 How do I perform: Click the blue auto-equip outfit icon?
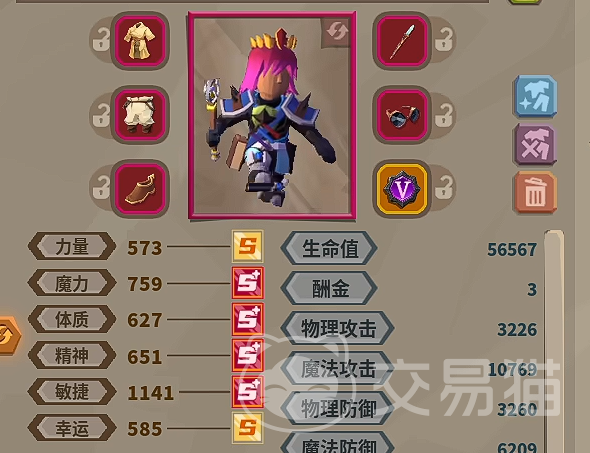[x=535, y=96]
